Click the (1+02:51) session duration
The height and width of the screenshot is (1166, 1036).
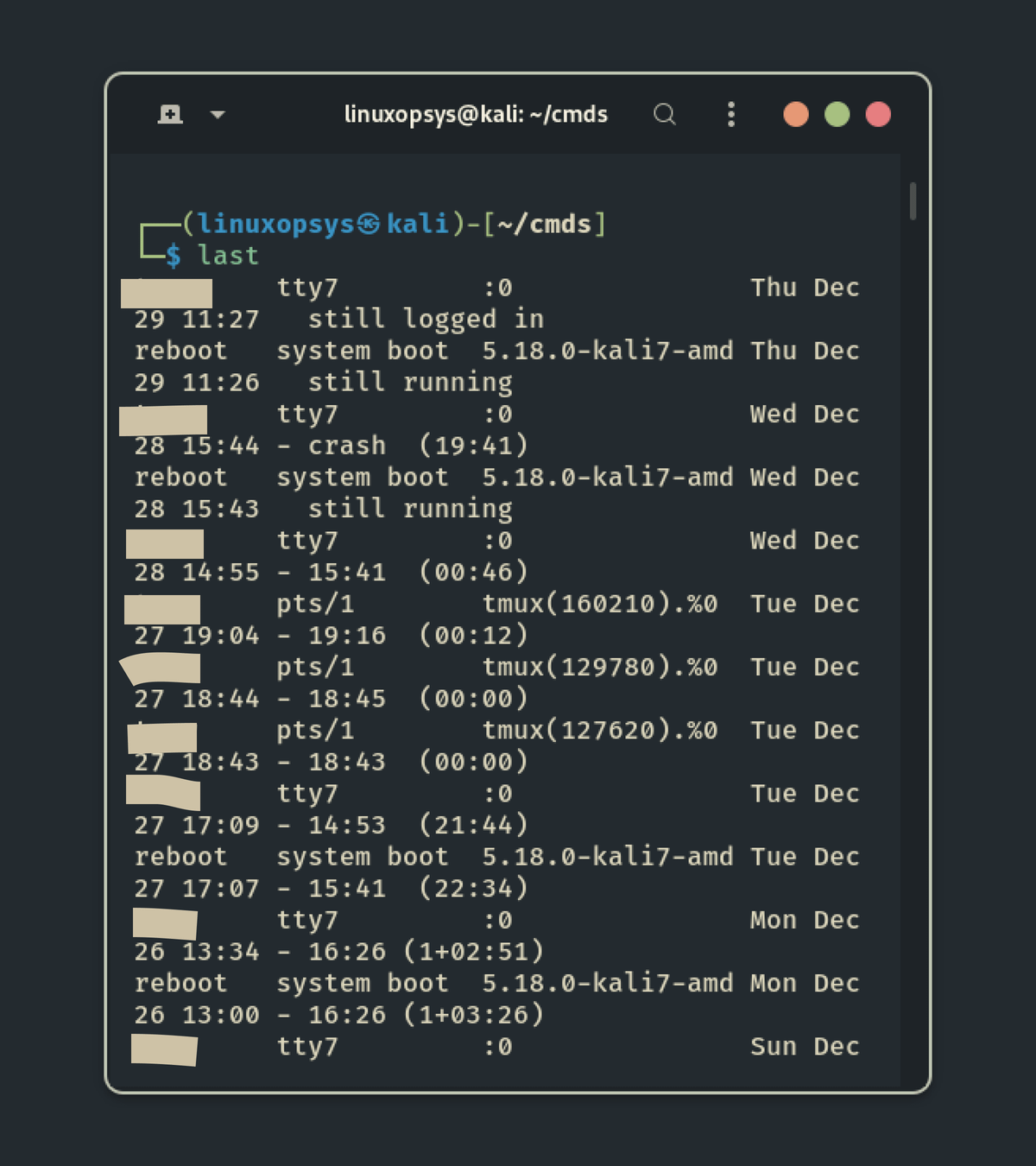pyautogui.click(x=473, y=952)
